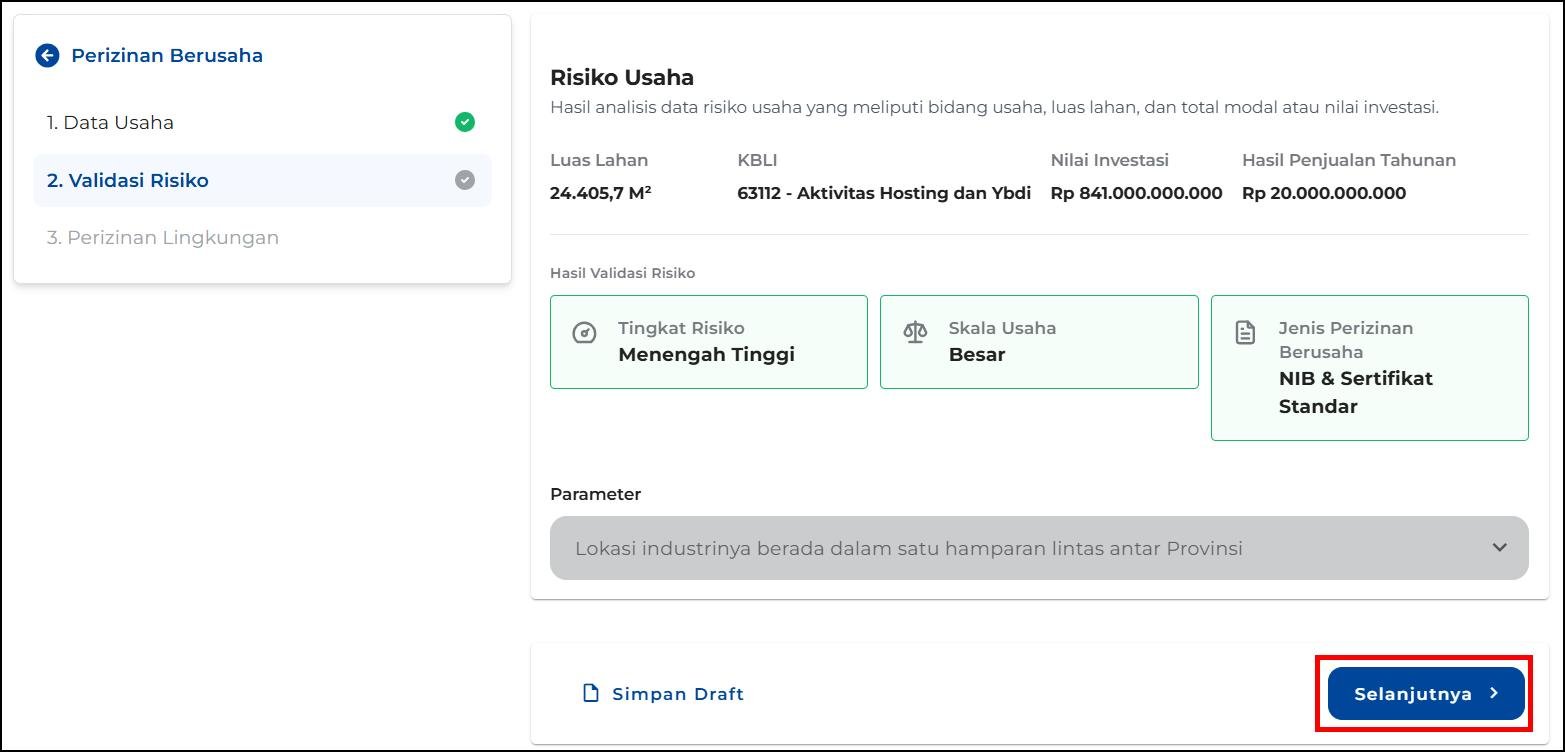Click Nilai Investasi value Rp 841.000.000.000
This screenshot has width=1565, height=752.
click(1136, 193)
